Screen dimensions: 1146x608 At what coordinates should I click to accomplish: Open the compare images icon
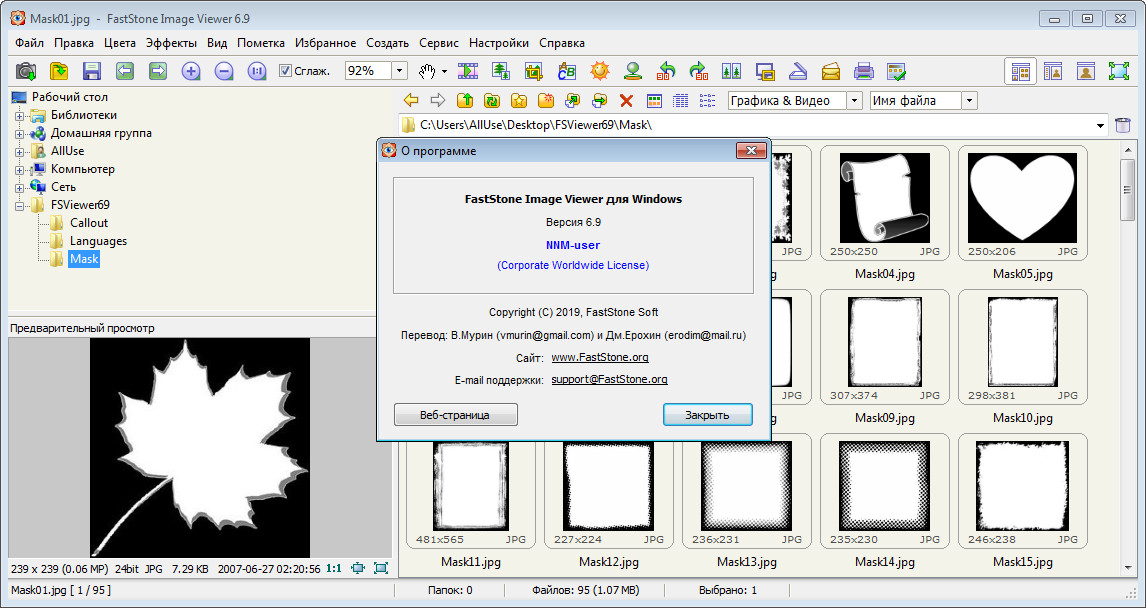pos(732,71)
